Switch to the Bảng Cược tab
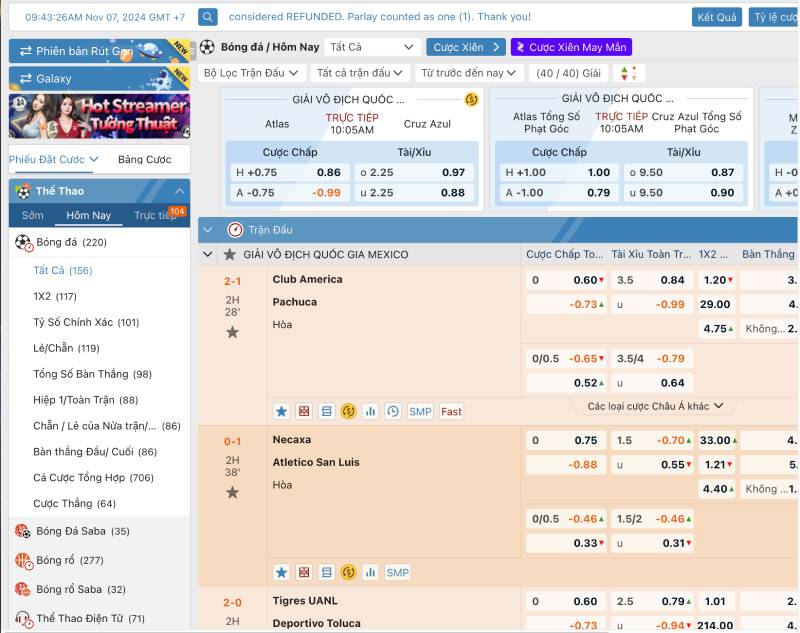Viewport: 800px width, 633px height. tap(145, 159)
